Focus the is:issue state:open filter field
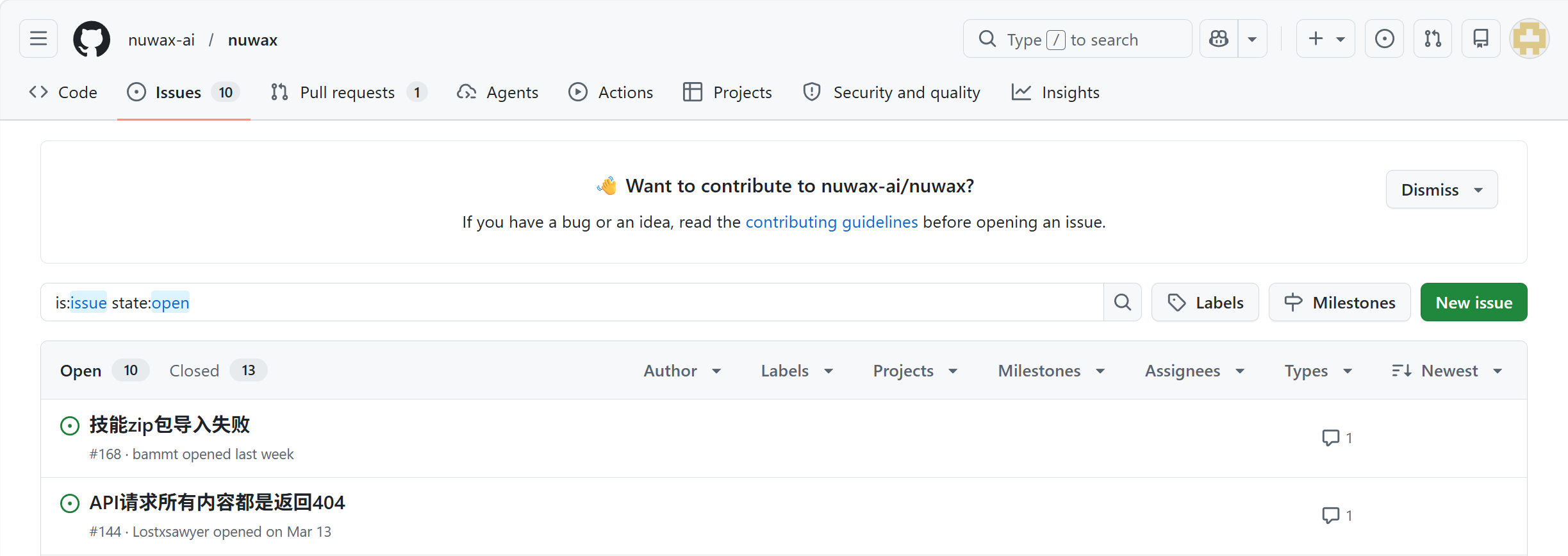 572,302
